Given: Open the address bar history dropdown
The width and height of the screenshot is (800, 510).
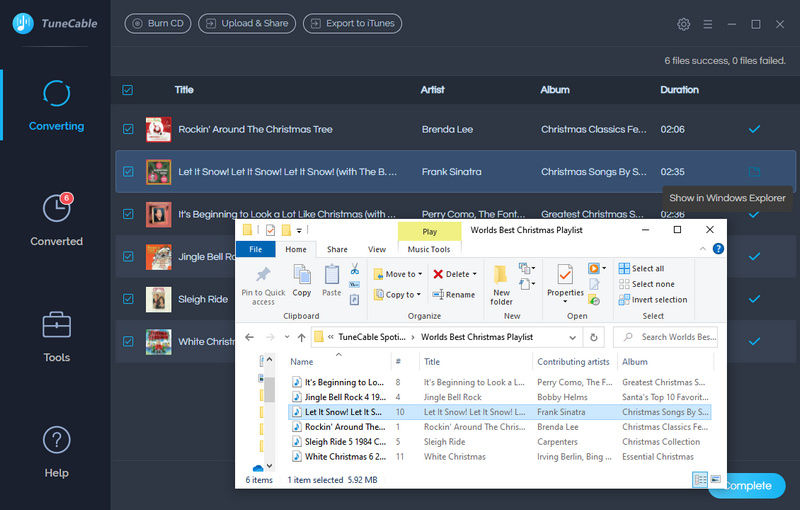Looking at the screenshot, I should 572,338.
